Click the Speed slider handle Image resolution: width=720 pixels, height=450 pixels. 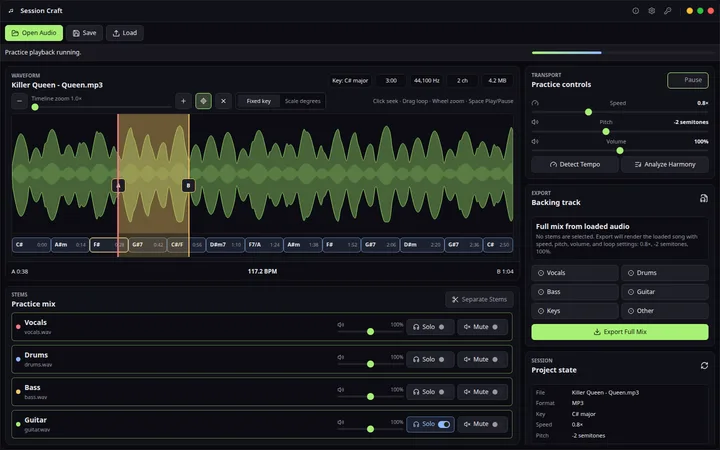588,112
